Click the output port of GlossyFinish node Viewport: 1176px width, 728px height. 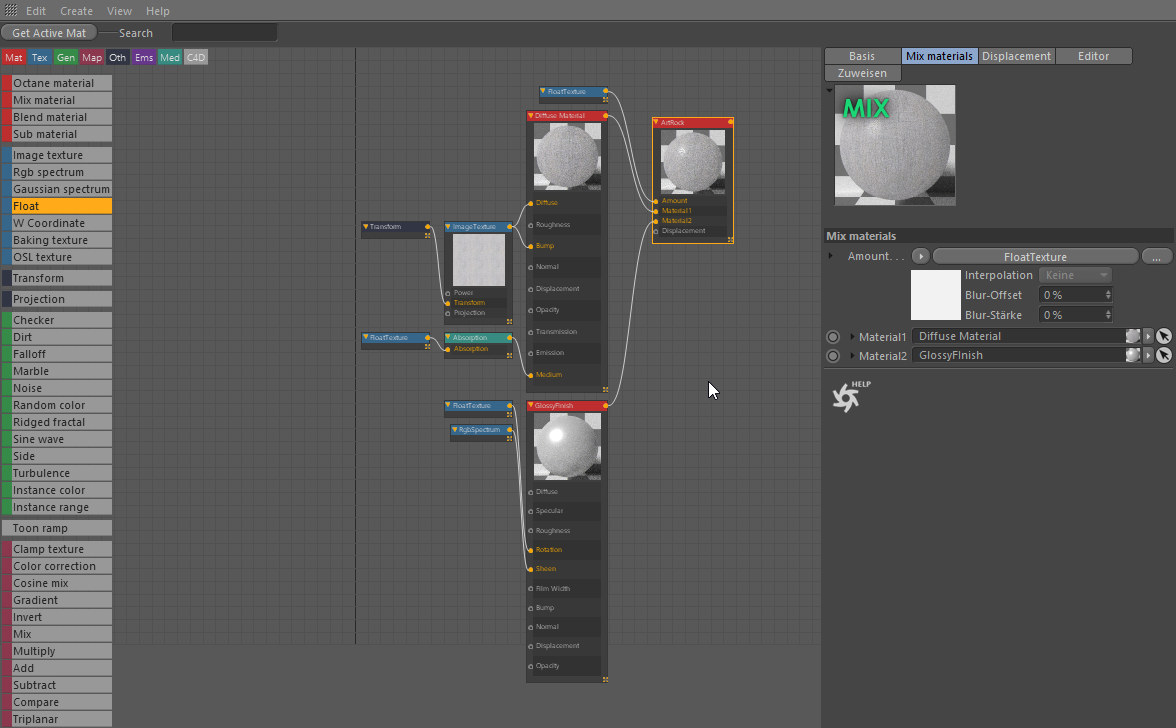605,406
